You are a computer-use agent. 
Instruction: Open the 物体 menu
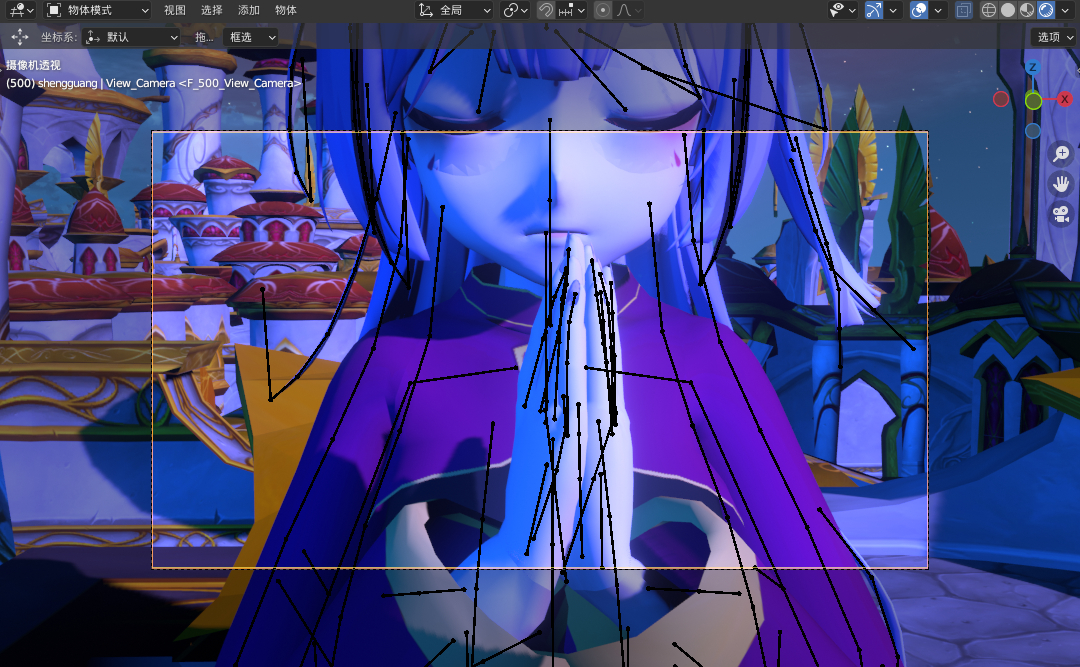[x=286, y=10]
